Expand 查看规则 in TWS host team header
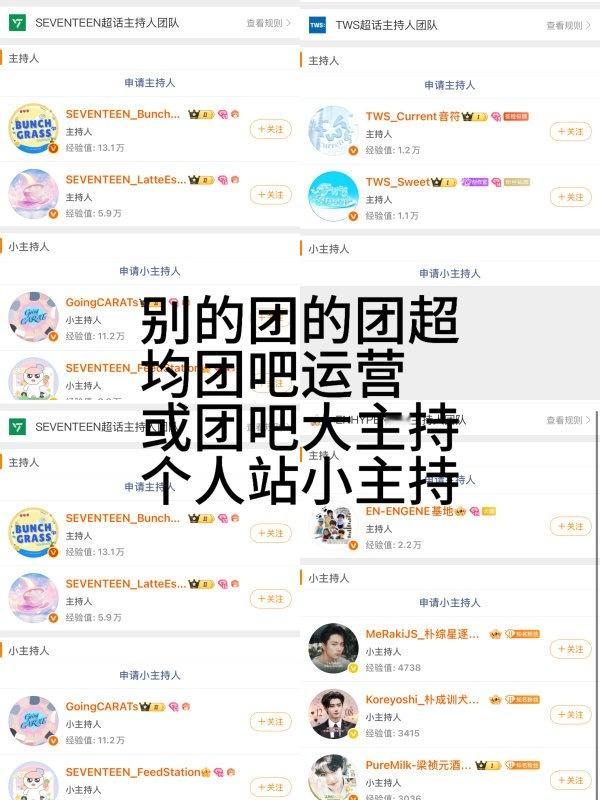This screenshot has width=600, height=800. click(568, 25)
